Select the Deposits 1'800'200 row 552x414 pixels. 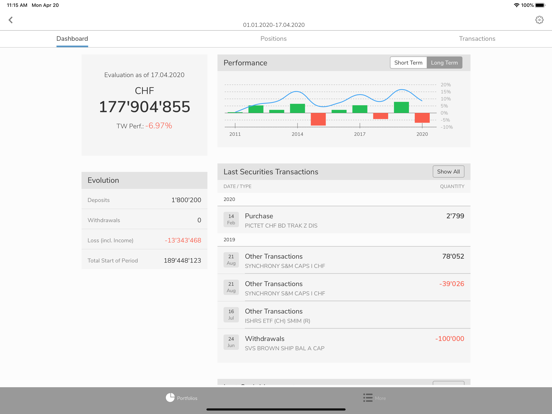click(144, 200)
